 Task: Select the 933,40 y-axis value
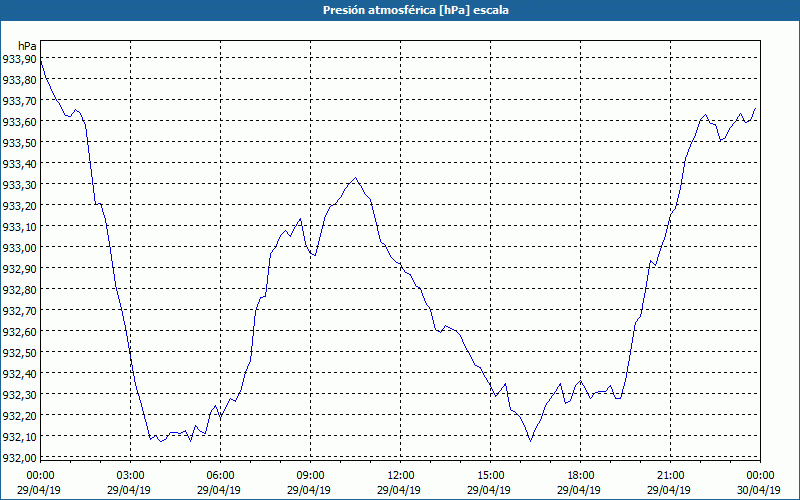(19, 164)
